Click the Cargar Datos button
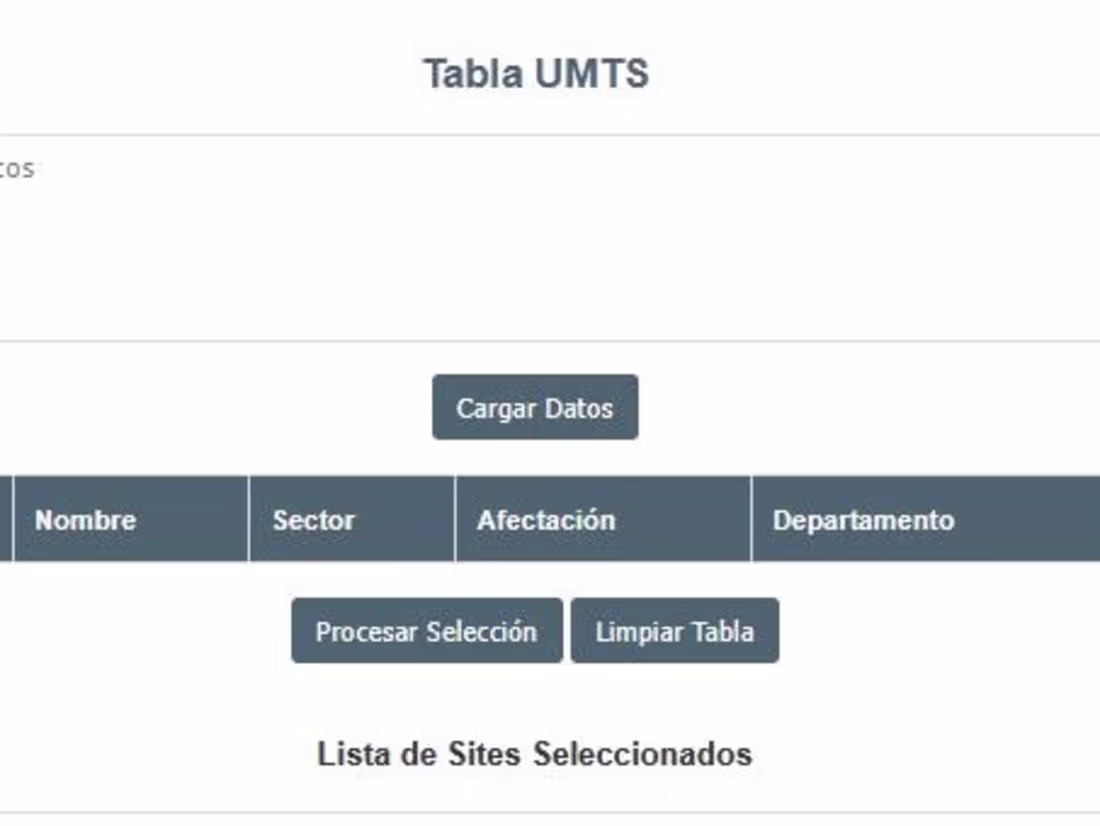 coord(535,407)
